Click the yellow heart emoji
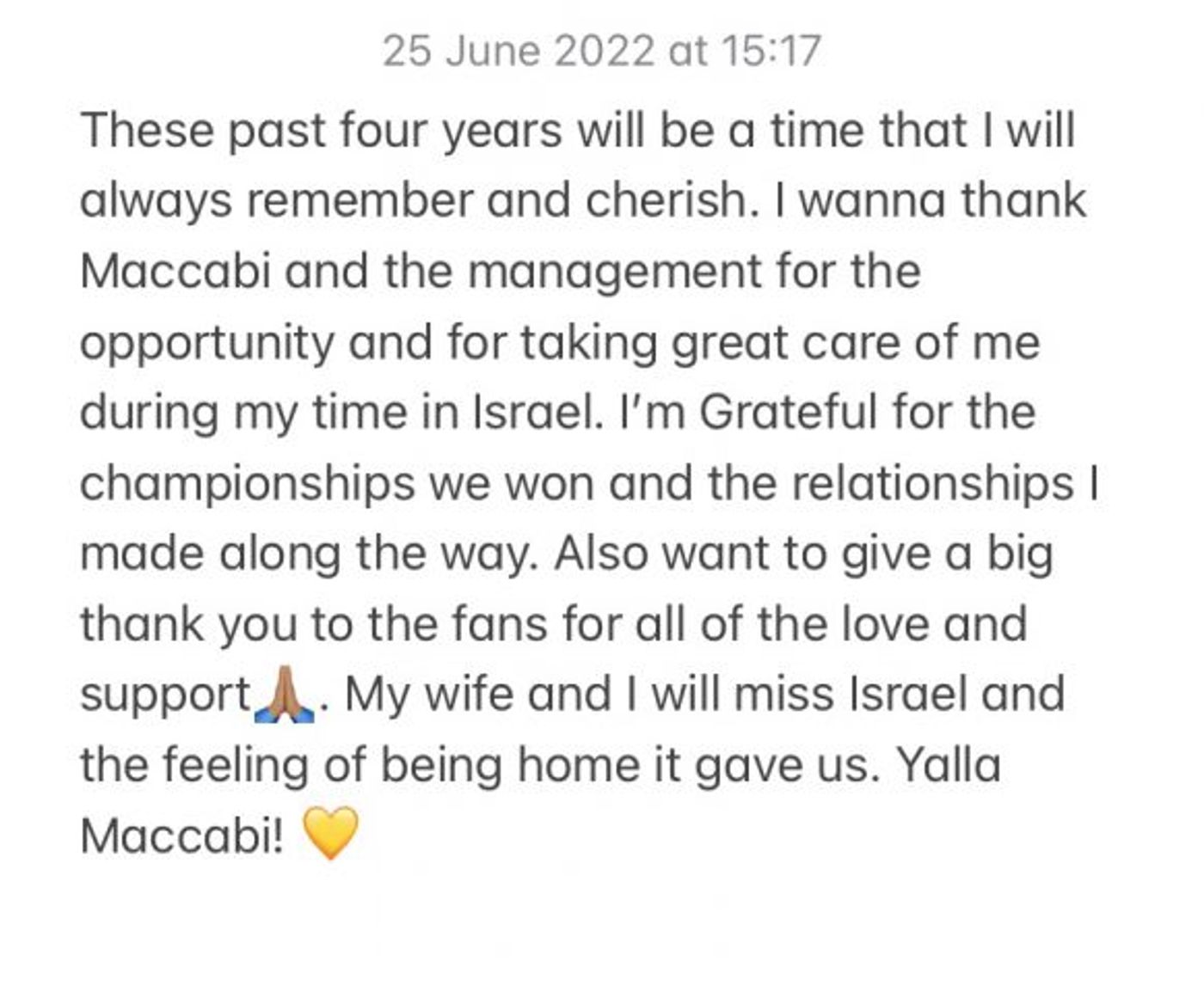The width and height of the screenshot is (1204, 992). point(330,835)
